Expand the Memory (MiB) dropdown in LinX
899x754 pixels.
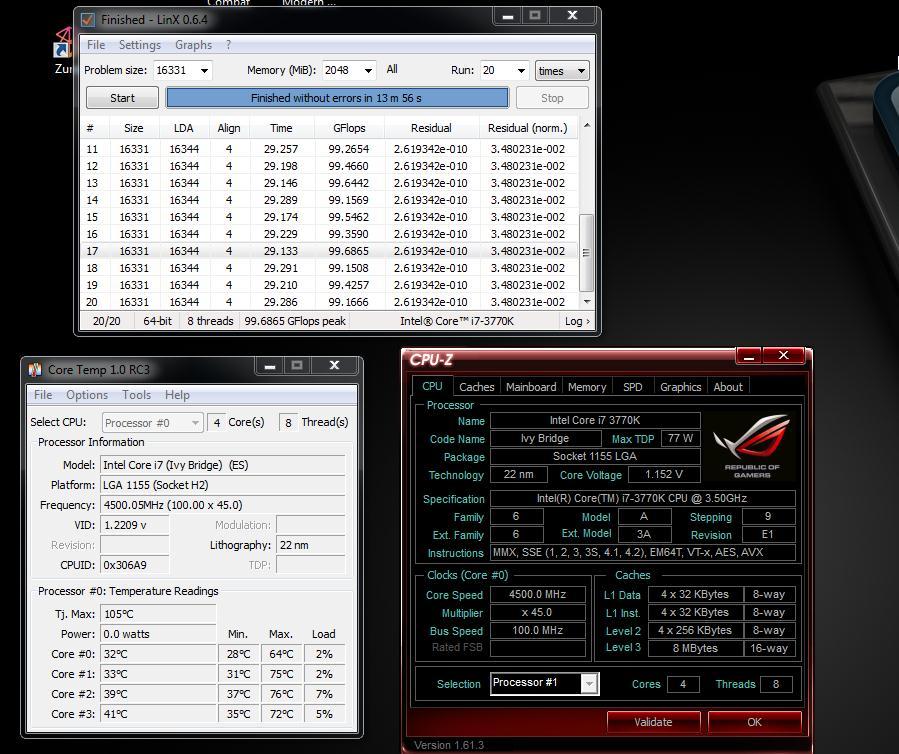pos(368,71)
